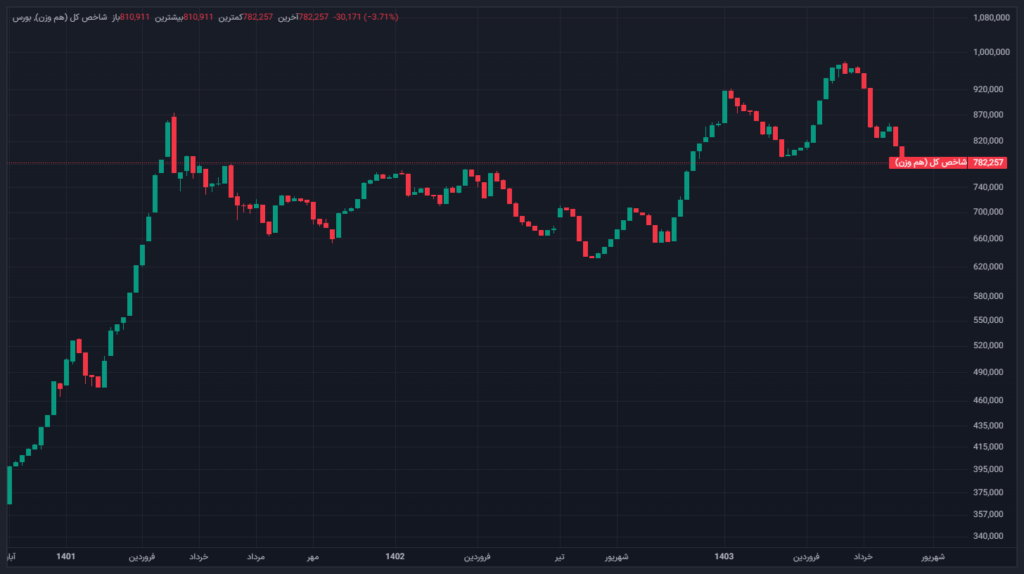Click the تیر month label on time axis
Screen dimensions: 1024x574
[x=559, y=557]
